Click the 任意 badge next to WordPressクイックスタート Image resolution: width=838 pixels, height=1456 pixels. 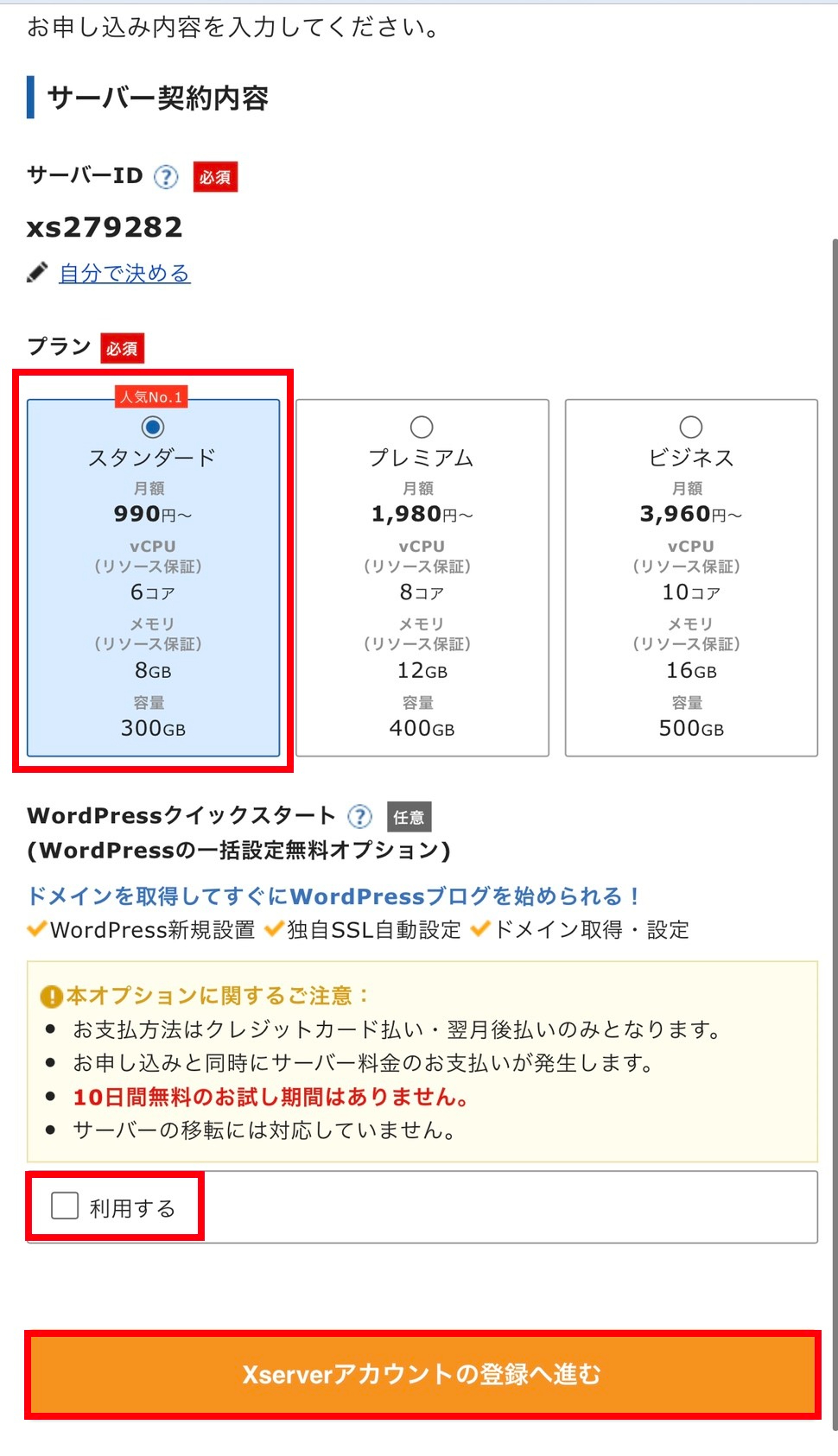(x=409, y=817)
